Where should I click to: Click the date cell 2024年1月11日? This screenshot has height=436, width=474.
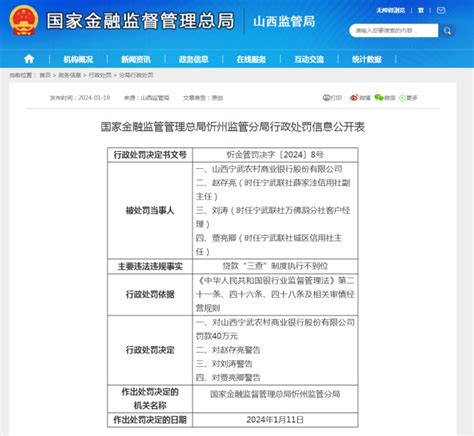pos(275,420)
